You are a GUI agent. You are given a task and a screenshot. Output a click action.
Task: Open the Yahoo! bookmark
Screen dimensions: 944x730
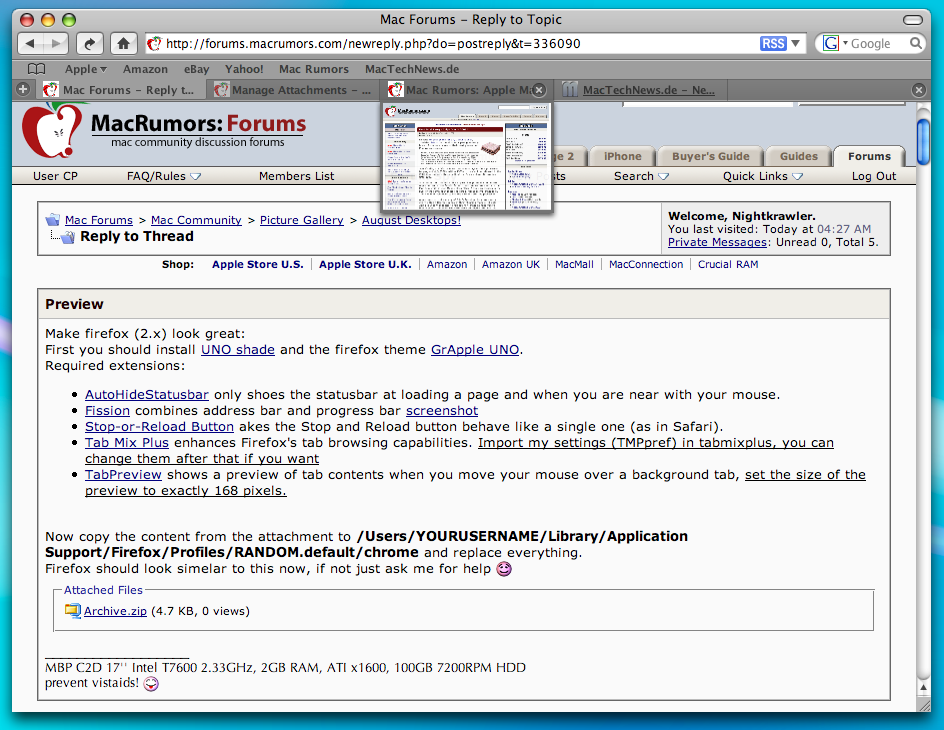coord(244,69)
